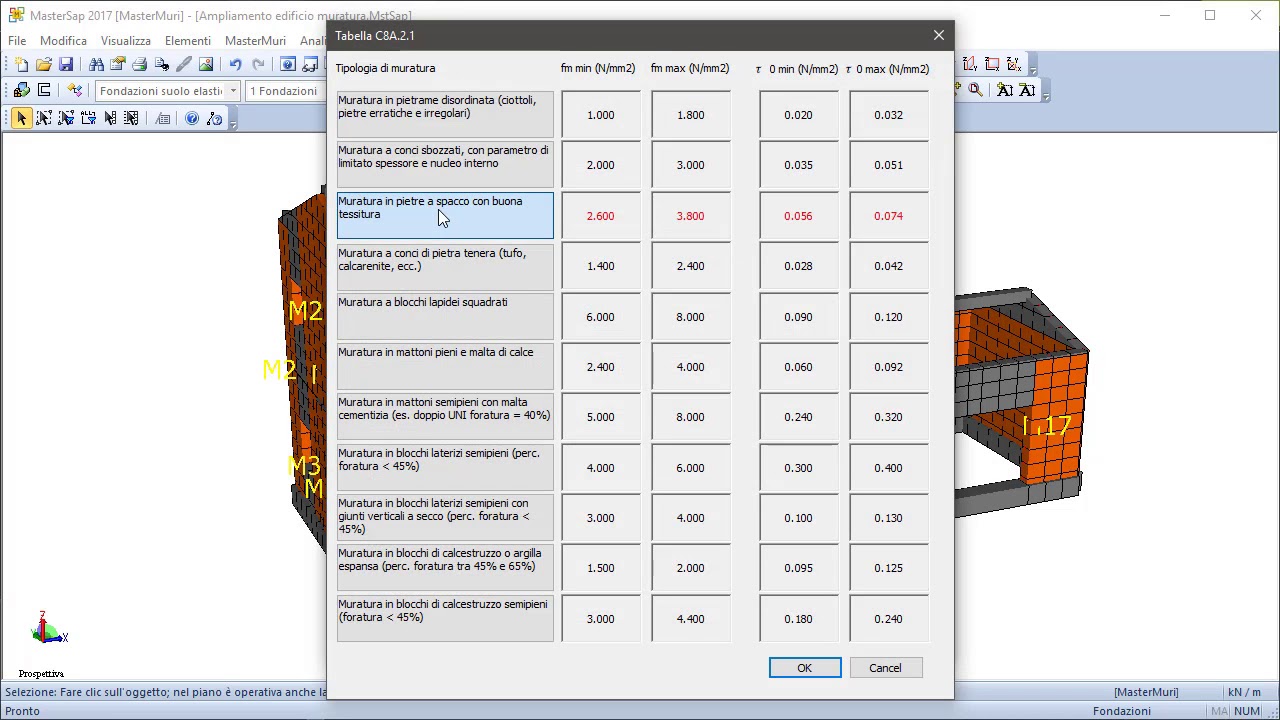The width and height of the screenshot is (1280, 720).
Task: Open the Fondazioni suolo elastico dropdown
Action: pos(233,91)
